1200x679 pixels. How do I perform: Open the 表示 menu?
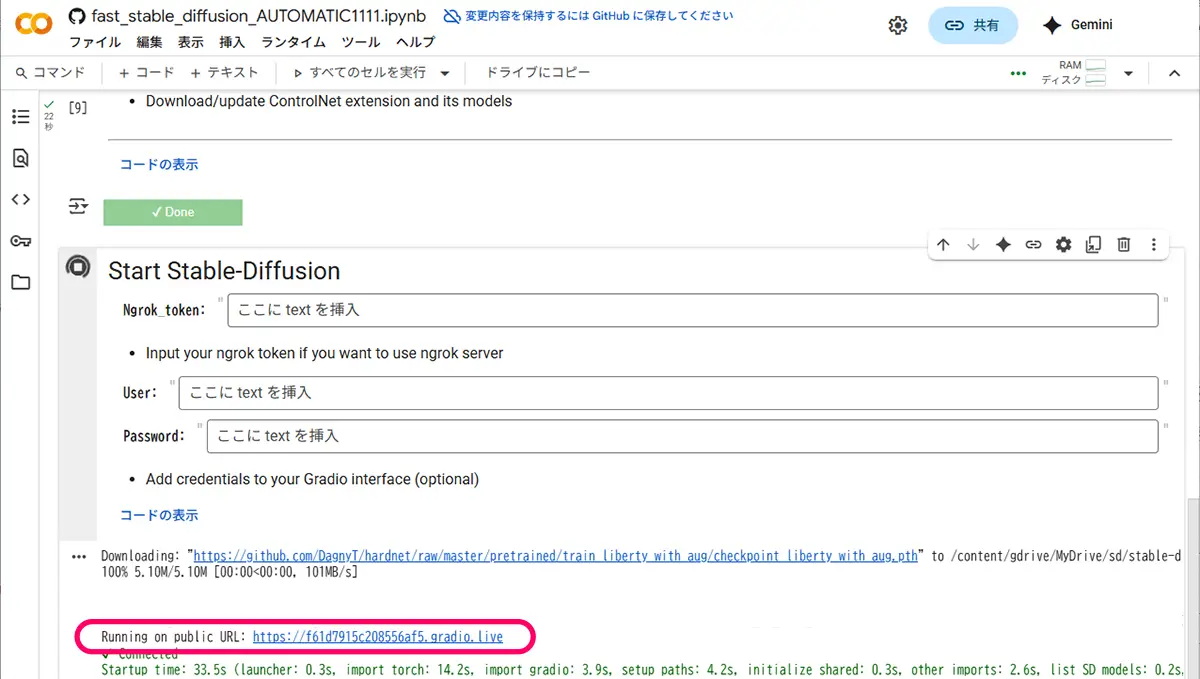click(x=191, y=42)
